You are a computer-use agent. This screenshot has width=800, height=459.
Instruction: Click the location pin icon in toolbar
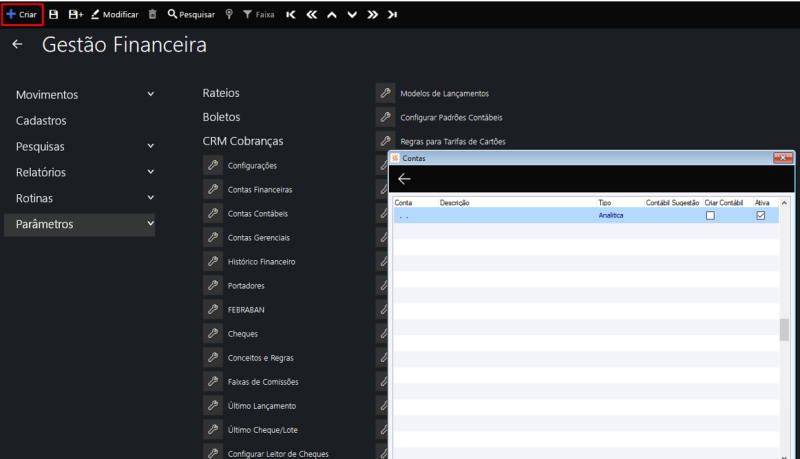229,15
